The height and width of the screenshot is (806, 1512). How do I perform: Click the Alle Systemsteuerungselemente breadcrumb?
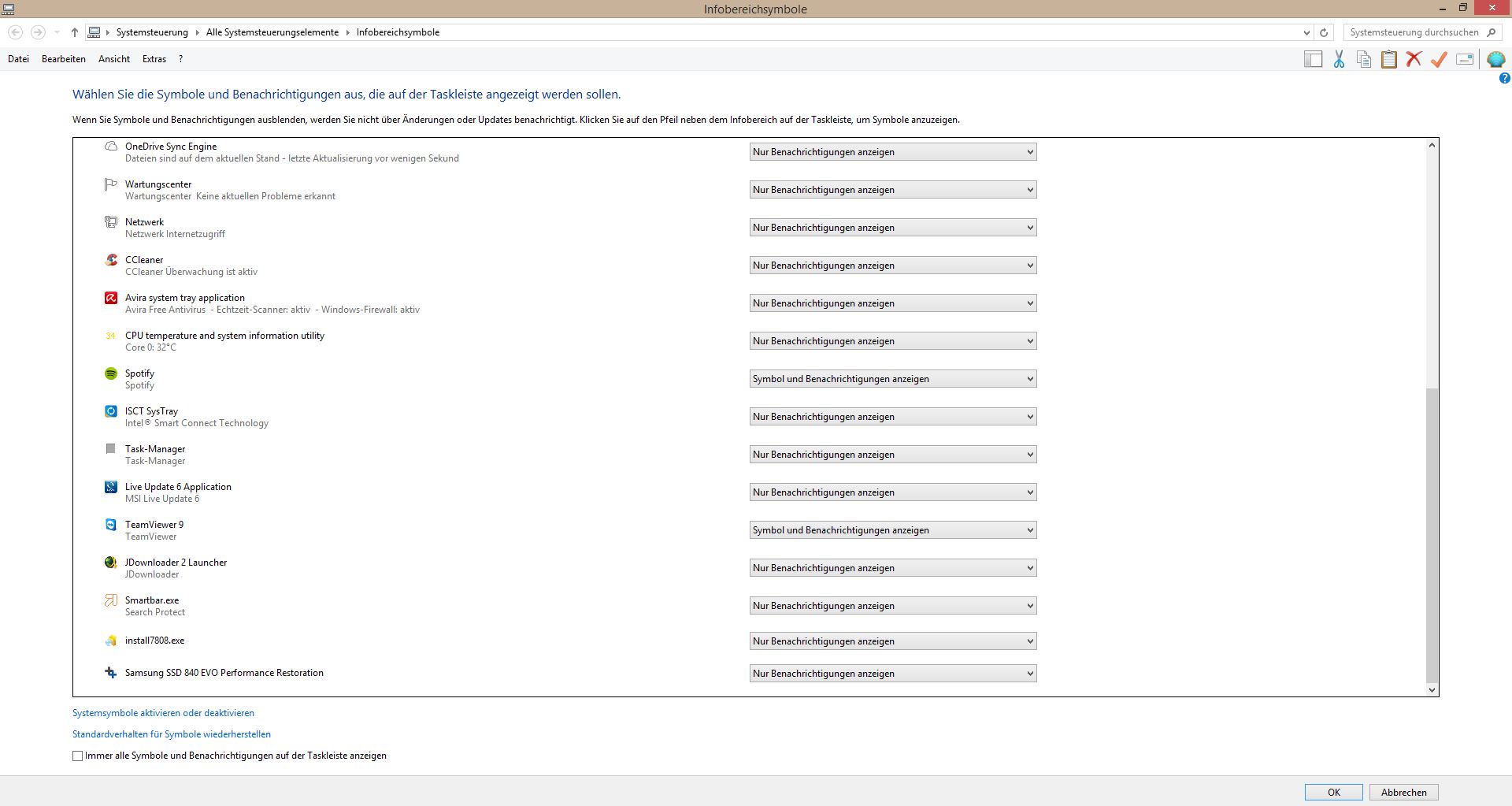pos(272,32)
